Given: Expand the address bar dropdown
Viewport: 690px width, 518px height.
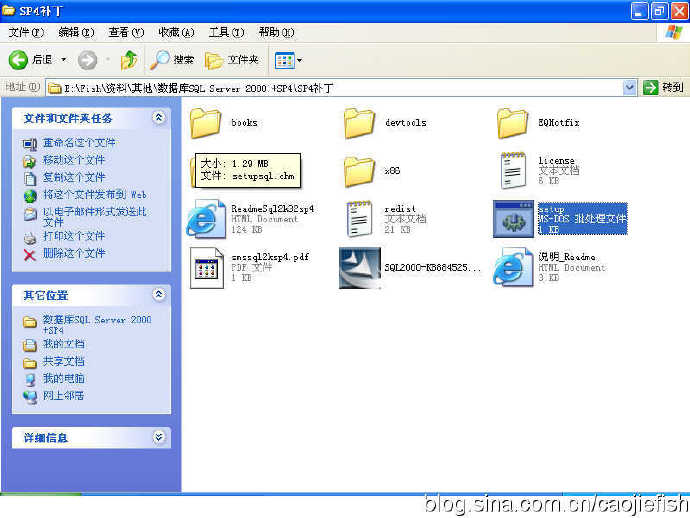Looking at the screenshot, I should tap(630, 88).
